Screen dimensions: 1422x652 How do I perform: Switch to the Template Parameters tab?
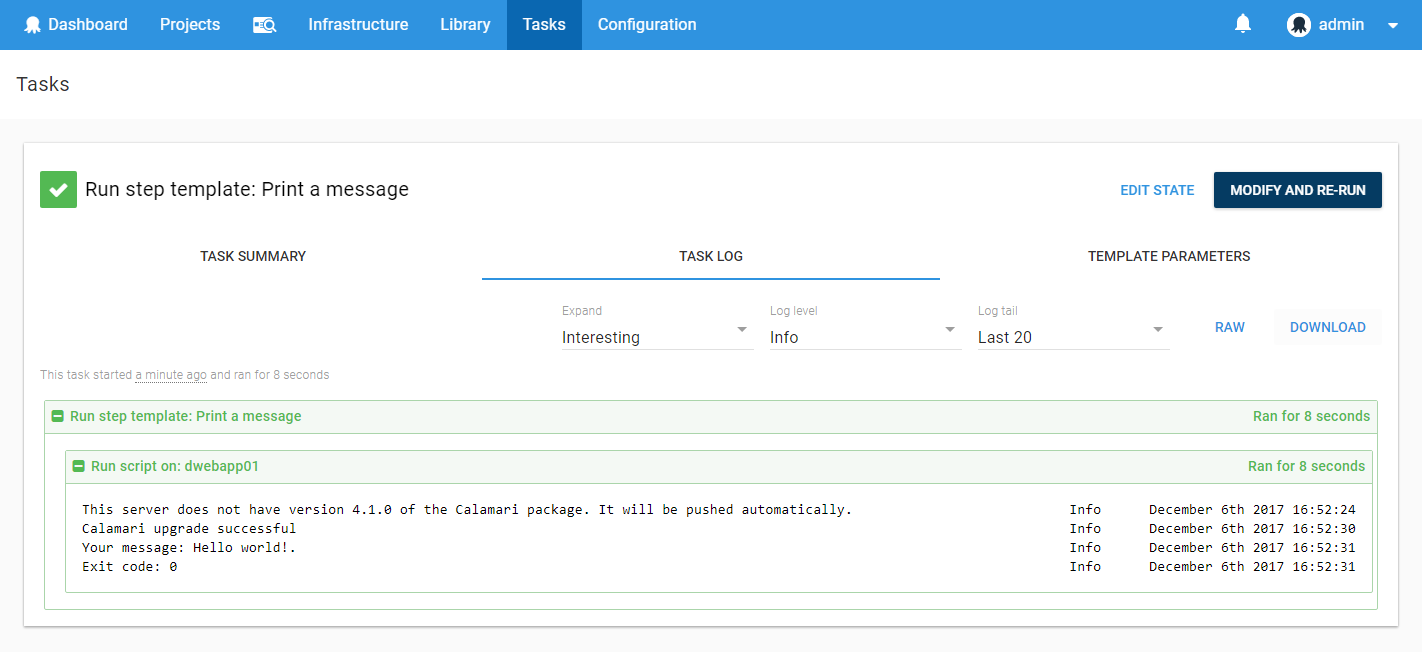(x=1168, y=256)
